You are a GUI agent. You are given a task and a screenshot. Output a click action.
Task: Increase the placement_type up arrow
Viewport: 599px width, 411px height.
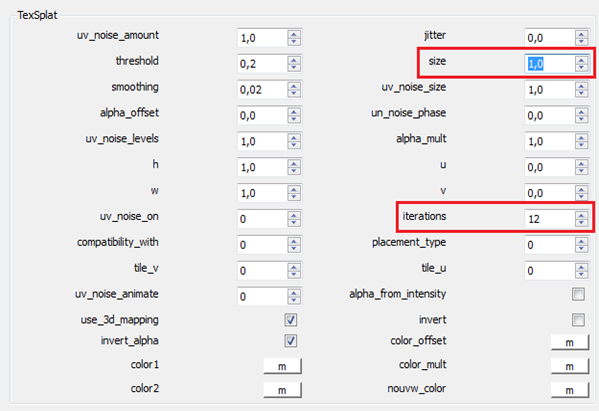pyautogui.click(x=581, y=241)
